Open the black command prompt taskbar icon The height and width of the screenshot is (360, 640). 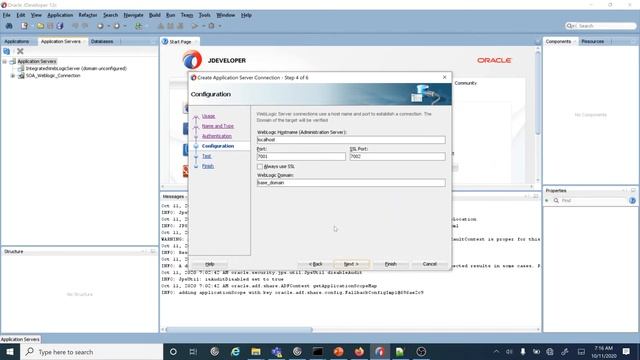coord(318,351)
